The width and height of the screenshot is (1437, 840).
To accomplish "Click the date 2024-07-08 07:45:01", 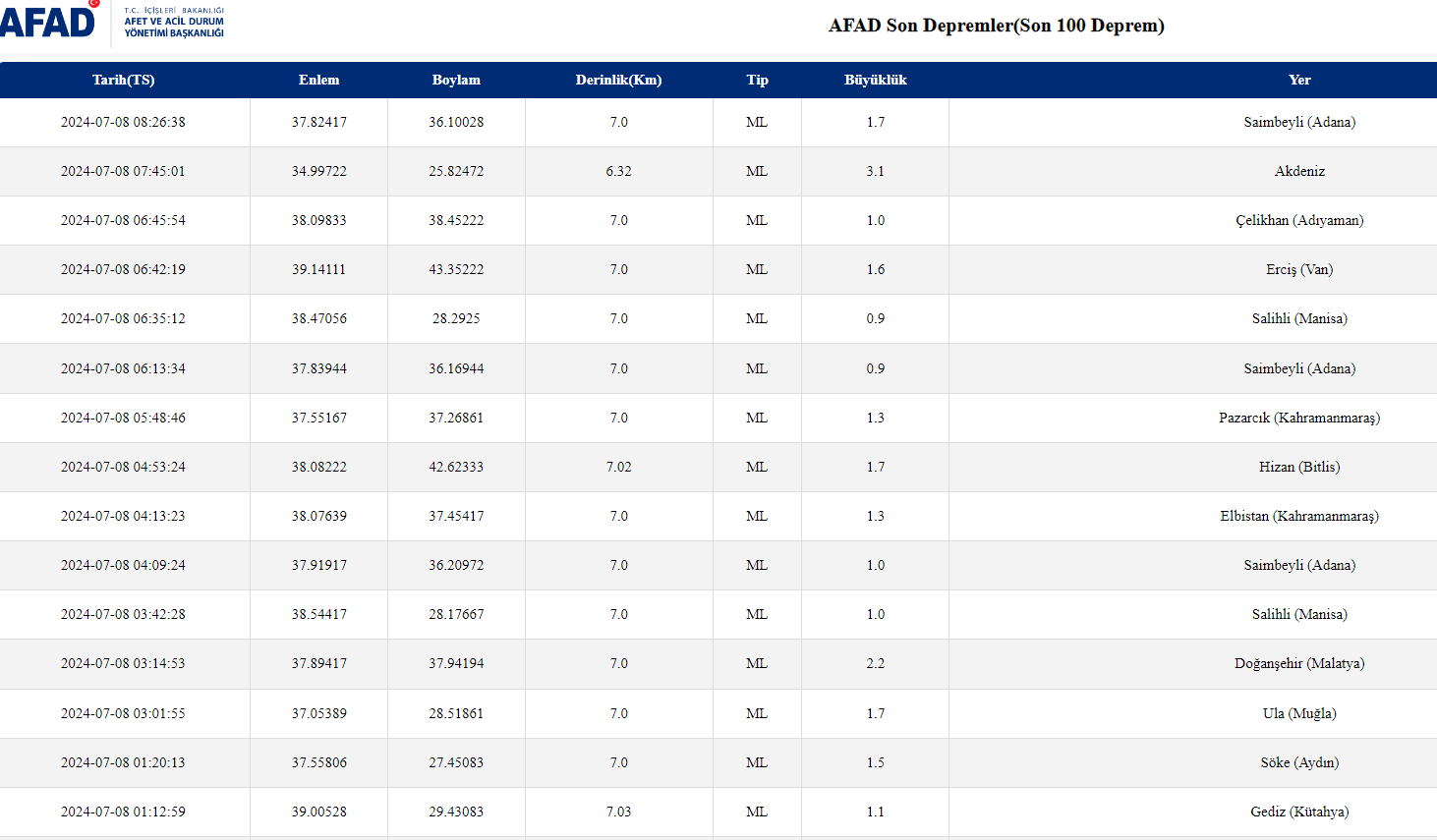I will [x=124, y=171].
